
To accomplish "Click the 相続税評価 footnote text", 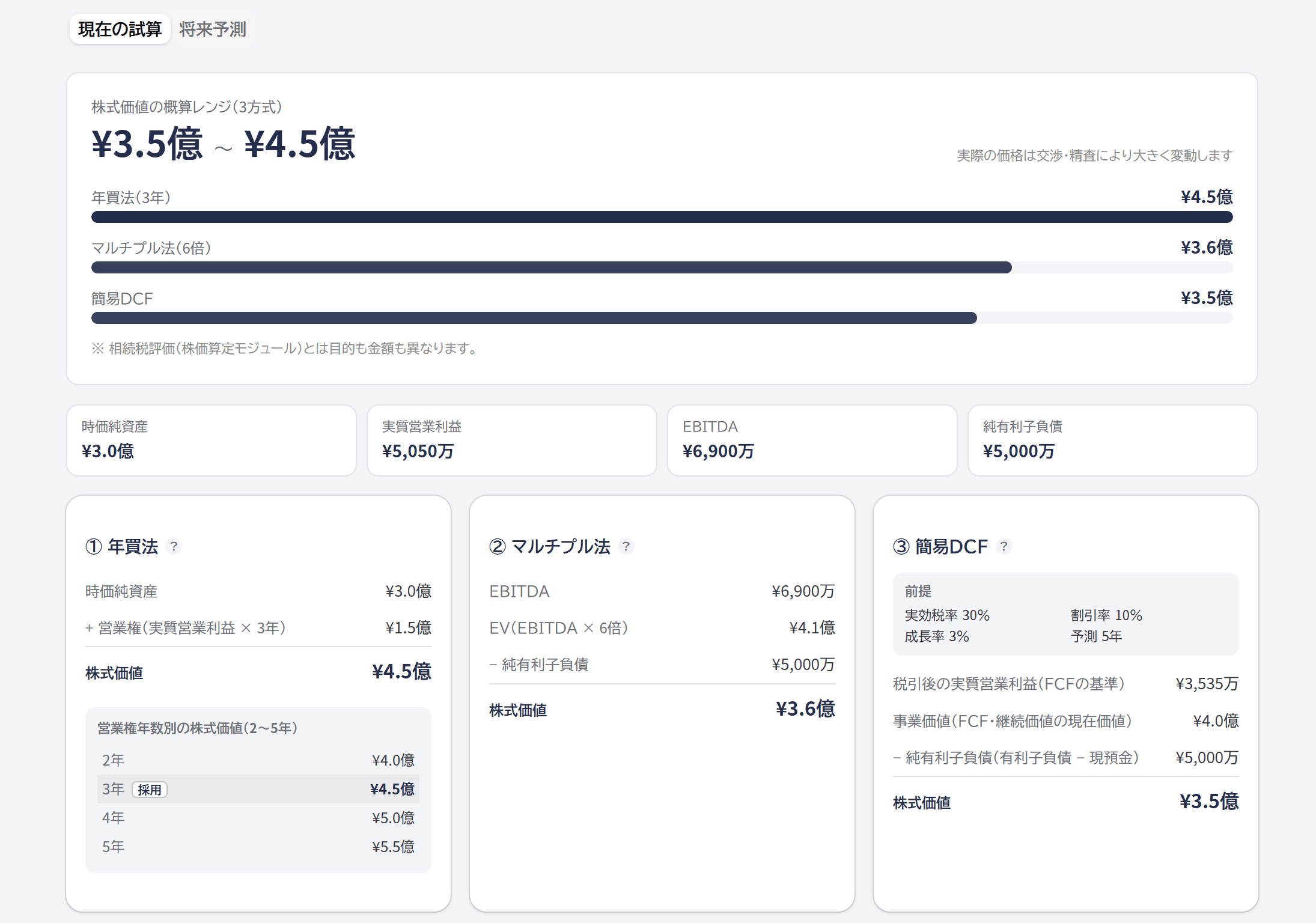I will click(x=284, y=349).
